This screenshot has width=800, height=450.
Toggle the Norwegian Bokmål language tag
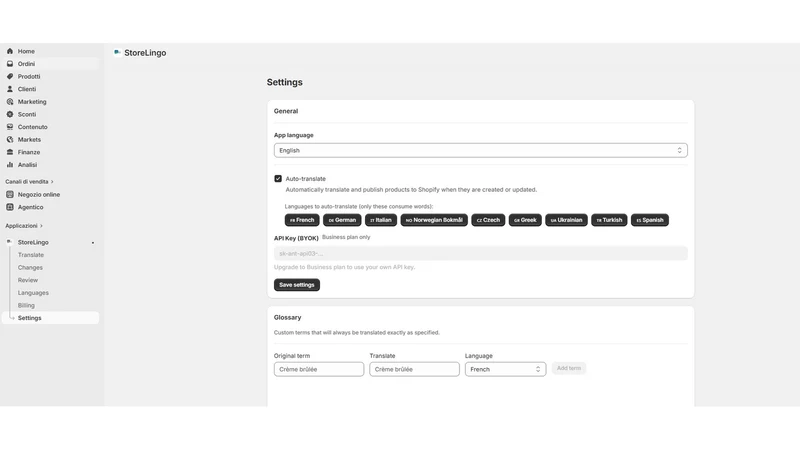pyautogui.click(x=434, y=220)
